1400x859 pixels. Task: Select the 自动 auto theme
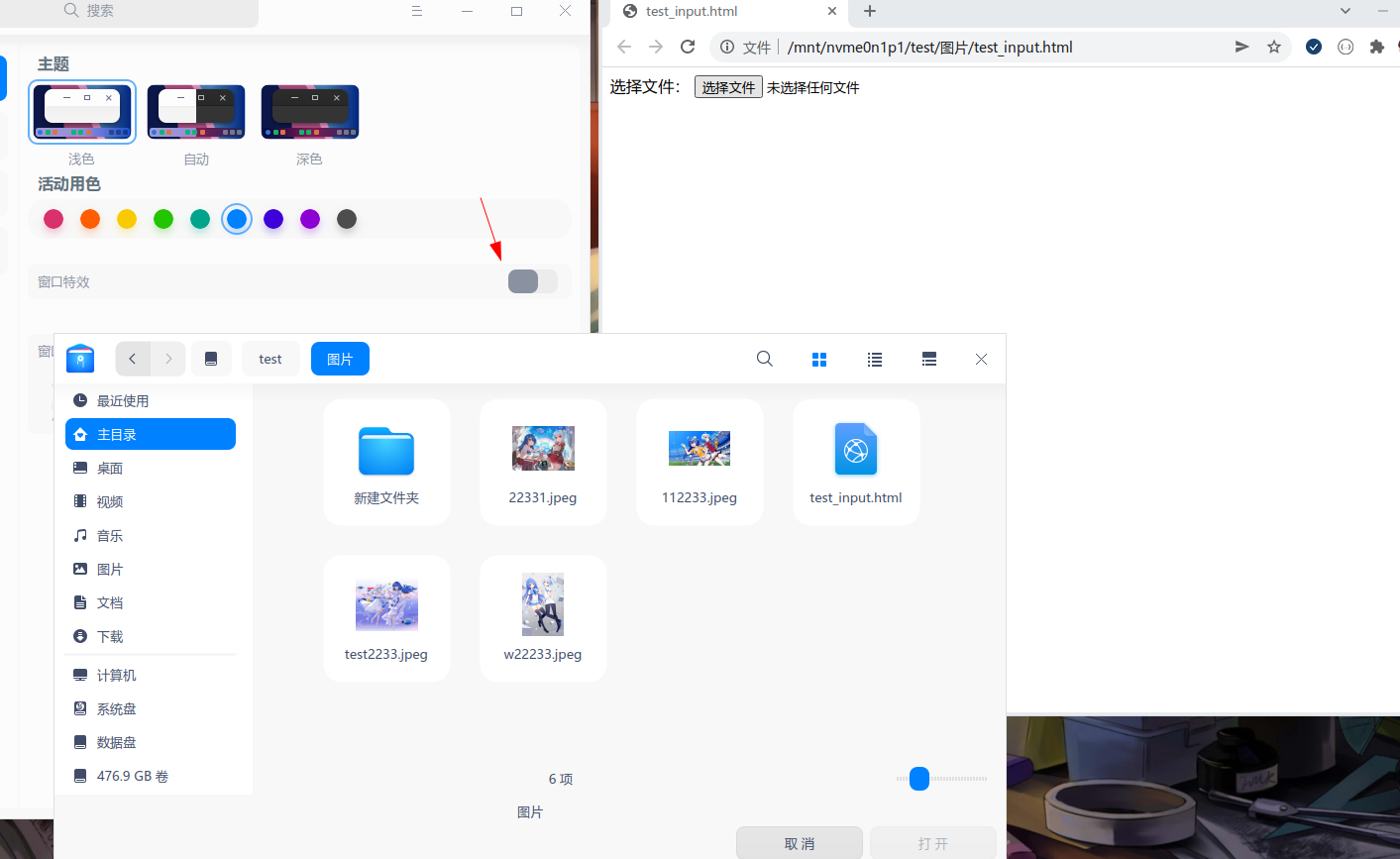point(196,112)
